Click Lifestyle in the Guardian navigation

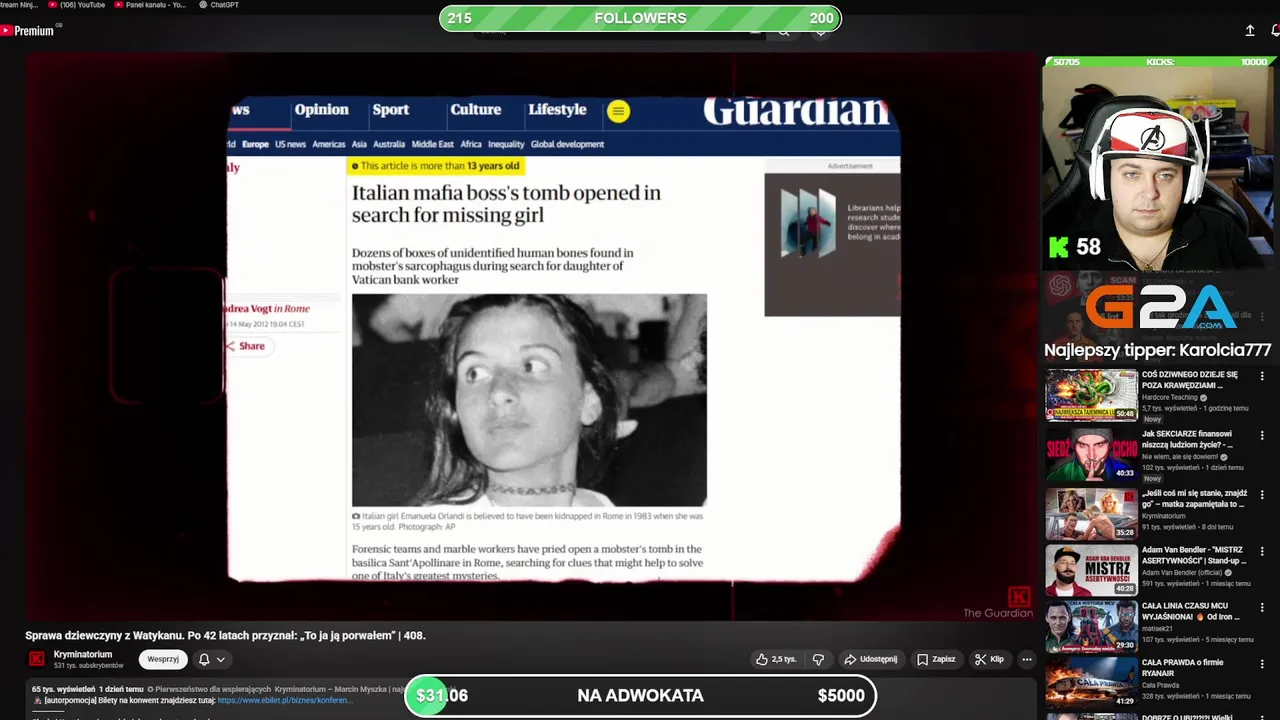pyautogui.click(x=557, y=110)
